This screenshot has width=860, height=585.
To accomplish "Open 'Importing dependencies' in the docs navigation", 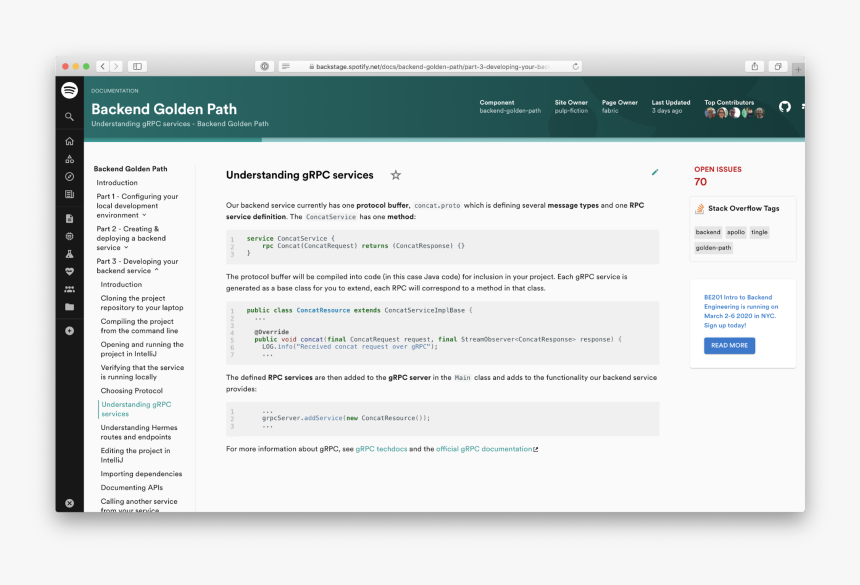I will click(141, 474).
